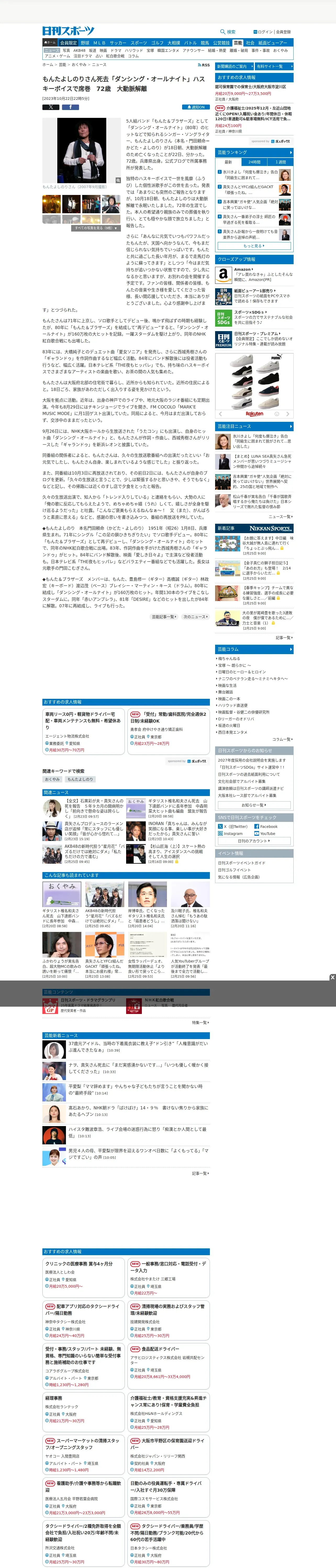Close the bottom overlay banner X

tap(332, 978)
